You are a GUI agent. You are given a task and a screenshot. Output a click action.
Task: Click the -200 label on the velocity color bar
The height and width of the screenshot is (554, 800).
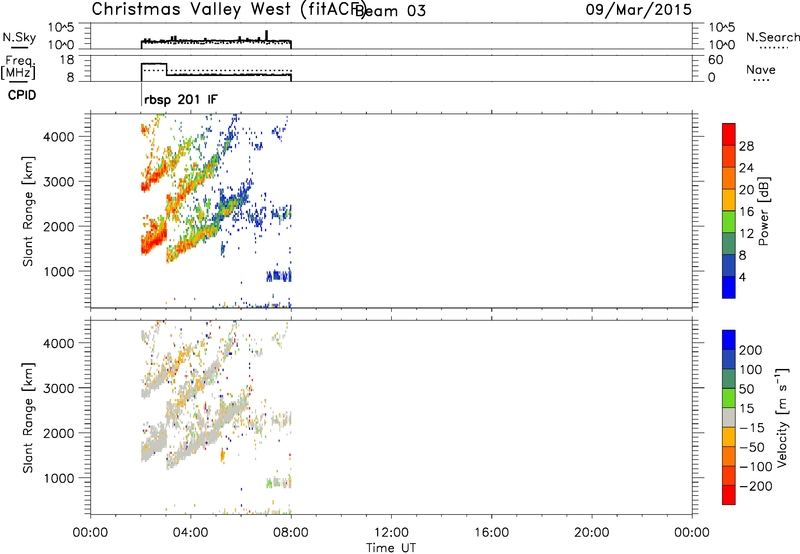(x=756, y=486)
